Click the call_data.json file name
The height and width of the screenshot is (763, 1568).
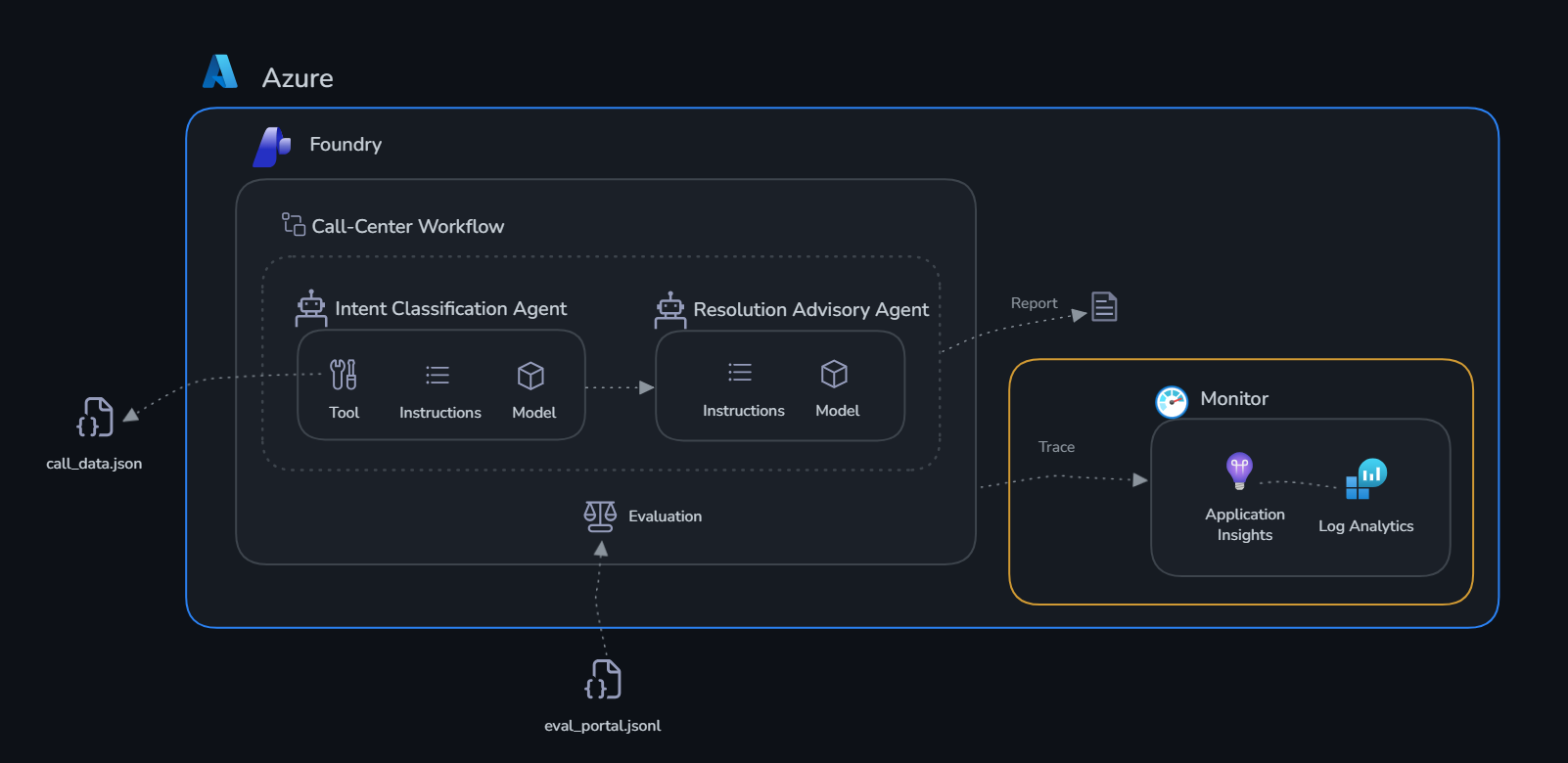click(x=94, y=464)
